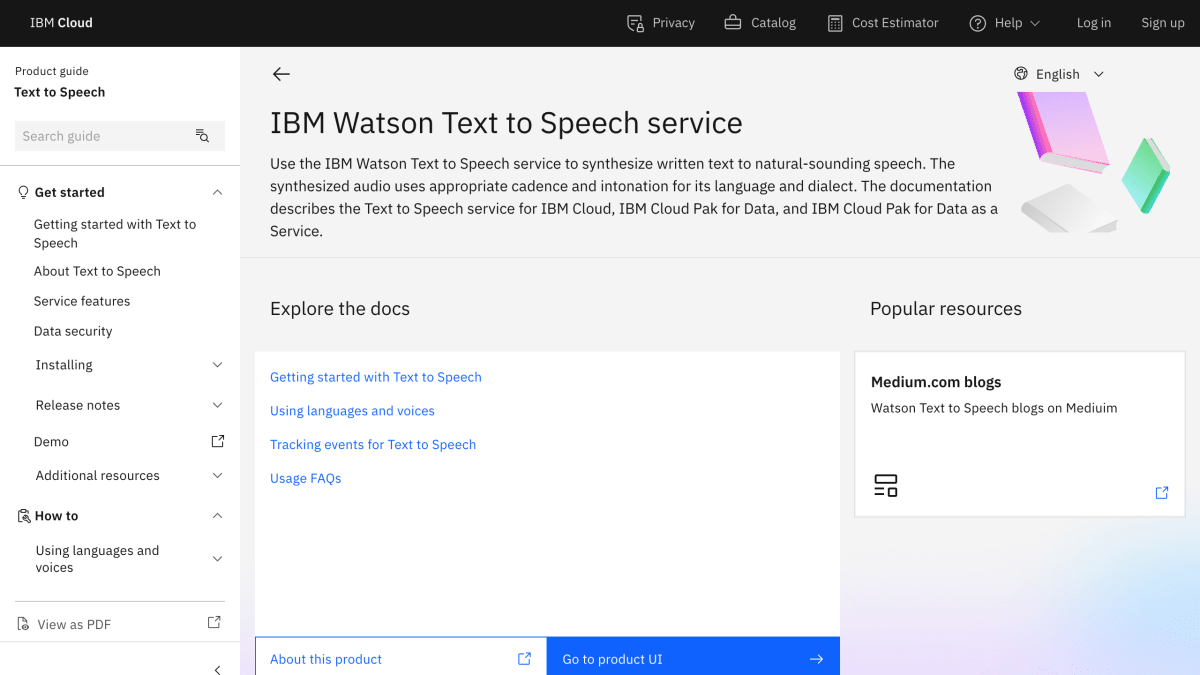Click external link icon on Medium.com blogs card

click(1162, 493)
